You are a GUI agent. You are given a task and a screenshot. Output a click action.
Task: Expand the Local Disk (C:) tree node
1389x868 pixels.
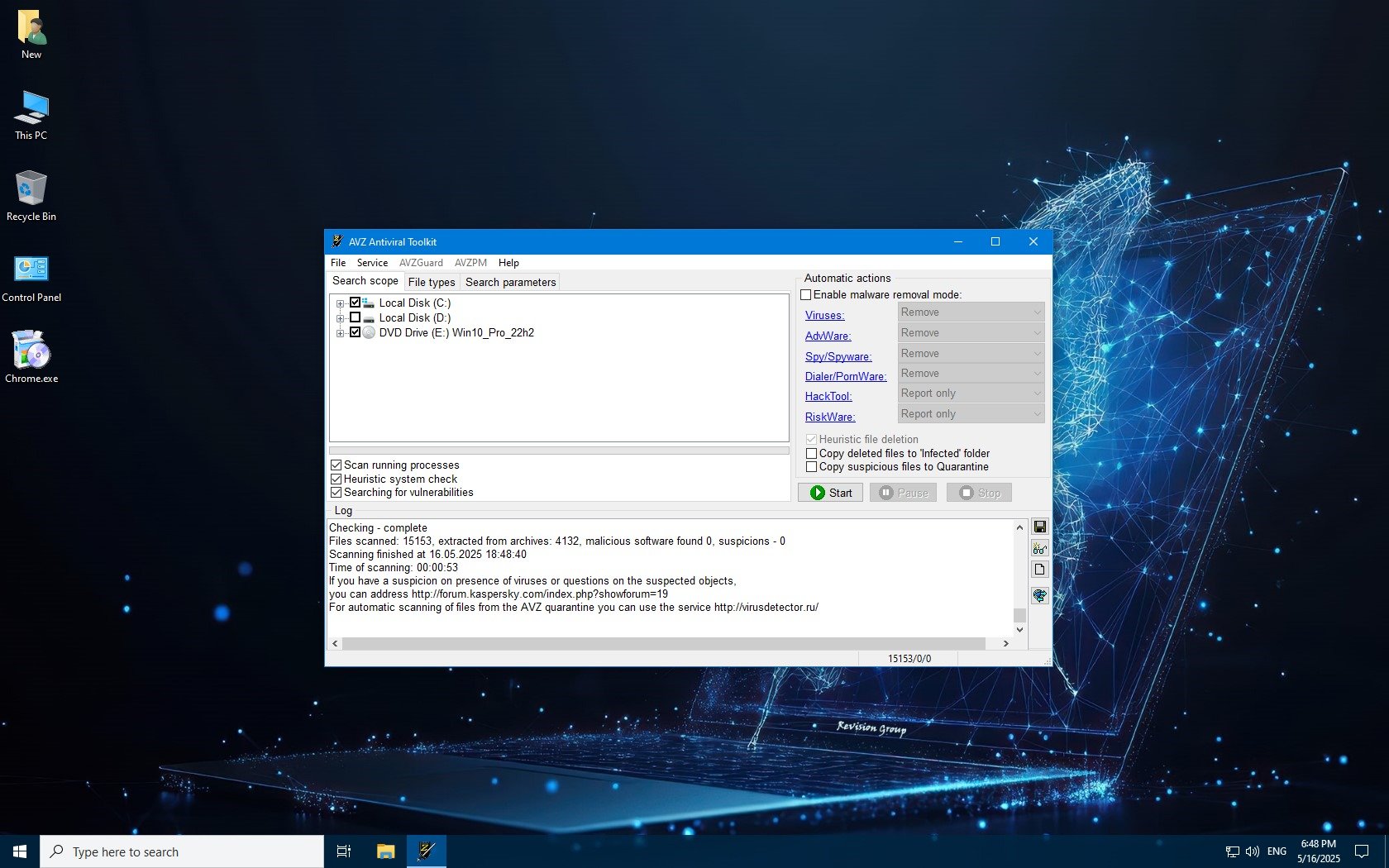tap(340, 303)
